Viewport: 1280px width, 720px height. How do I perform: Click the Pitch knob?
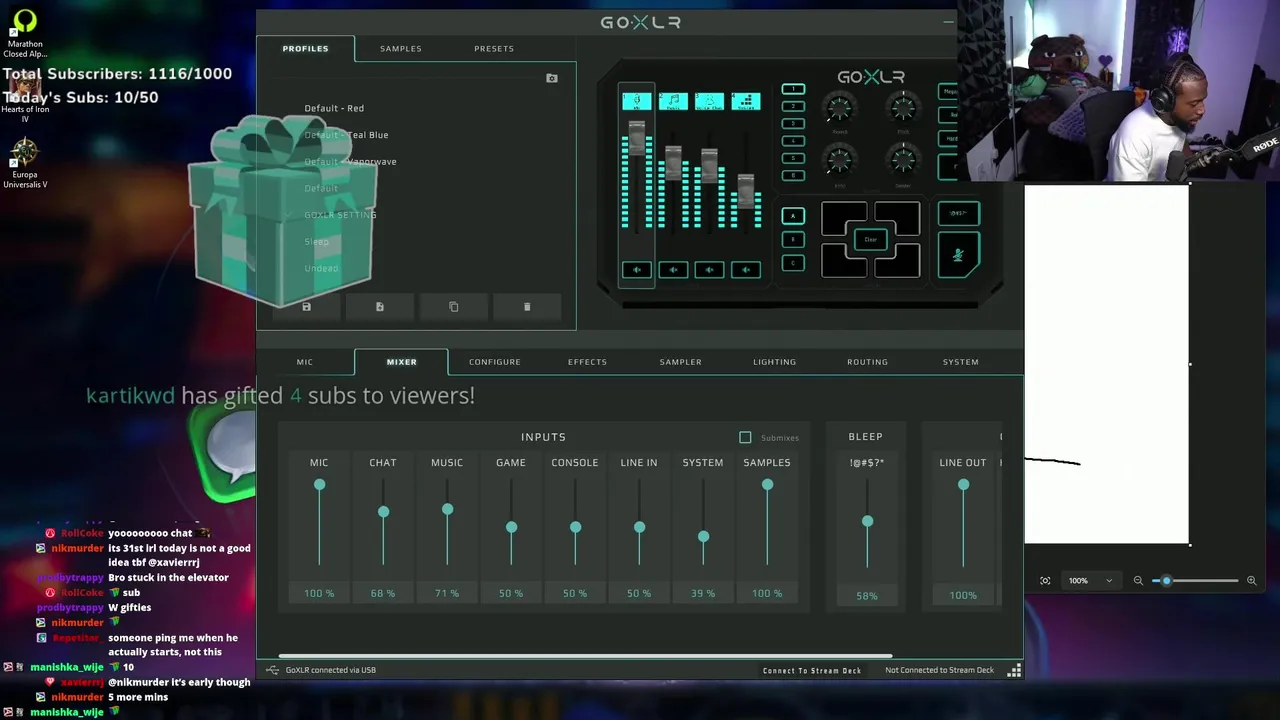(x=903, y=109)
